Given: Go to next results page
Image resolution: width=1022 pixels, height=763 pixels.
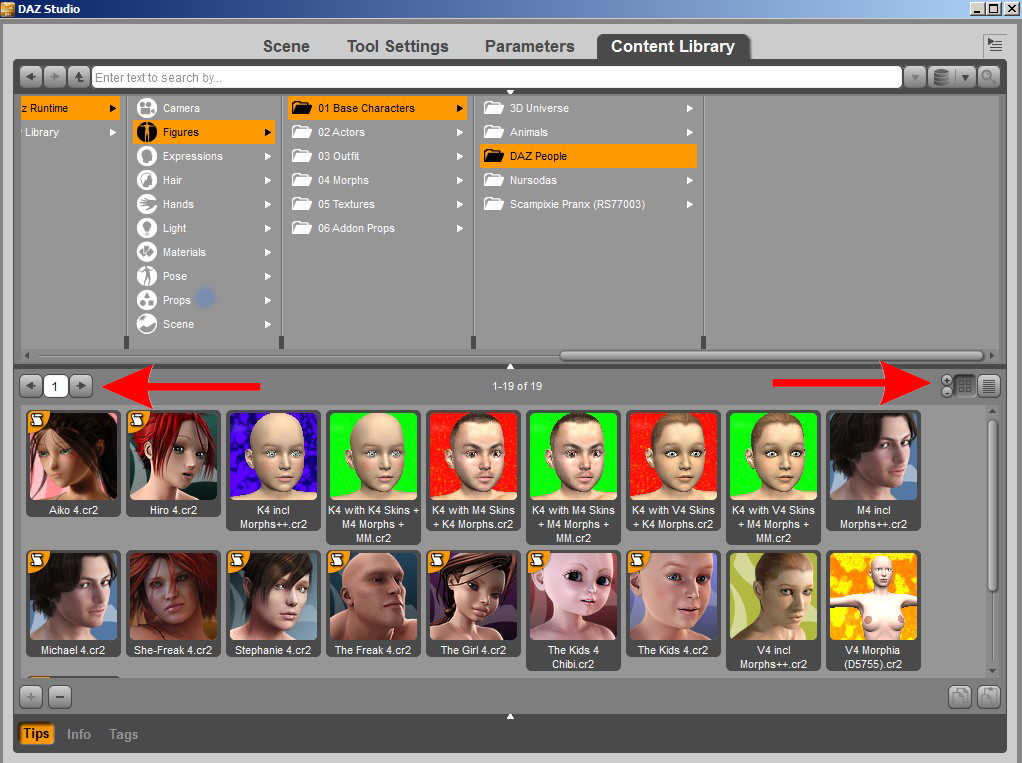Looking at the screenshot, I should point(81,386).
